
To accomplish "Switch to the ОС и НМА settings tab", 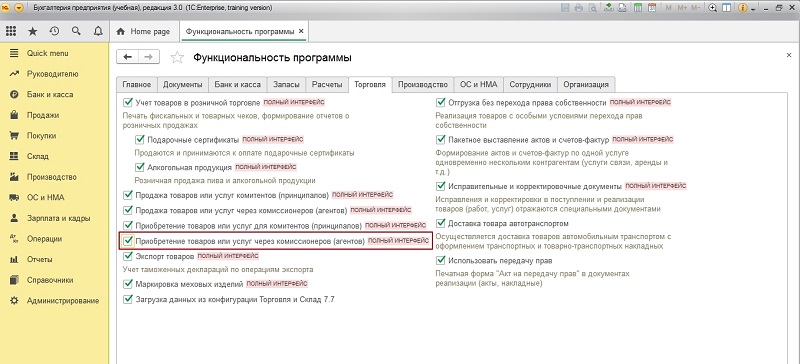I will point(479,84).
